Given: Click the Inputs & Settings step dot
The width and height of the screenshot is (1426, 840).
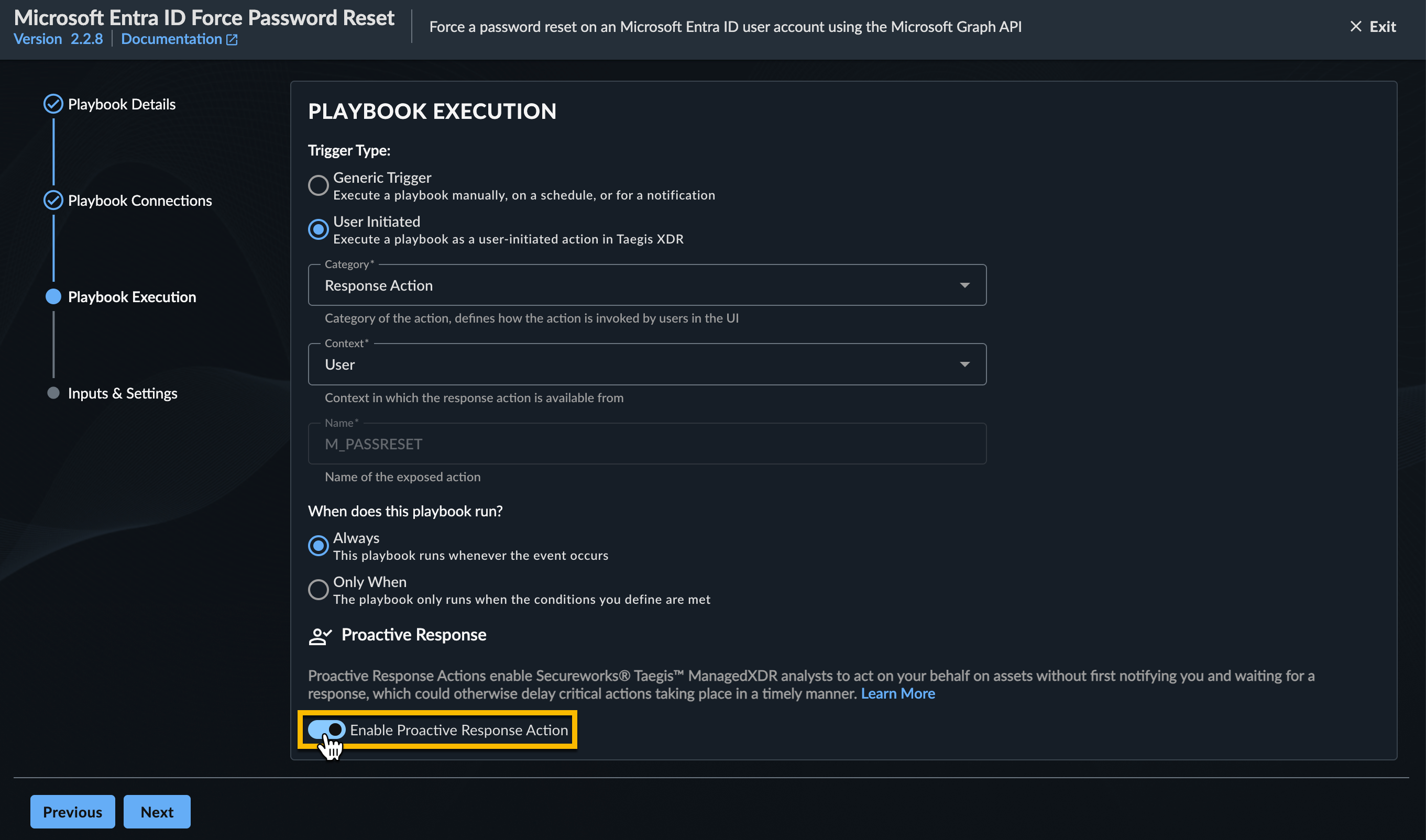Looking at the screenshot, I should pyautogui.click(x=53, y=393).
